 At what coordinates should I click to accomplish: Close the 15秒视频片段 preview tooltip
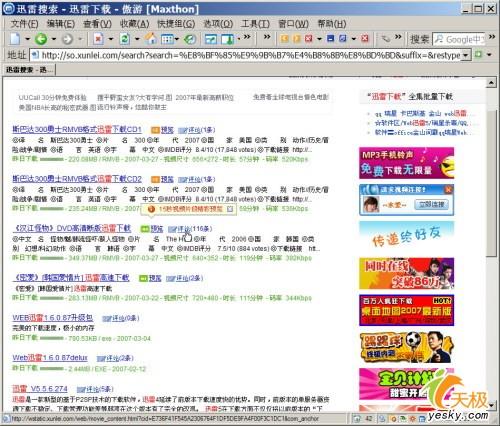tap(230, 209)
